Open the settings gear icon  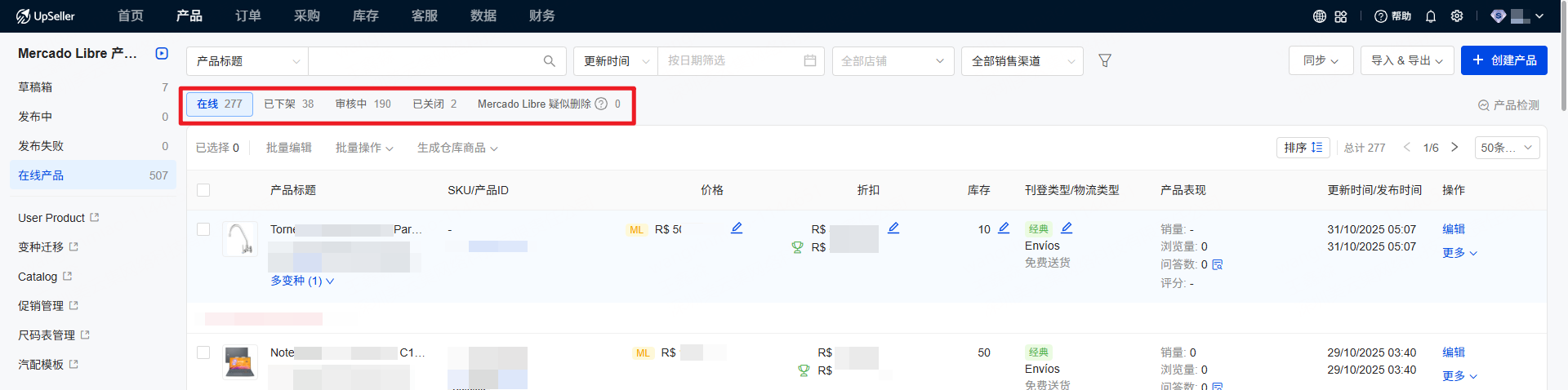coord(1457,16)
